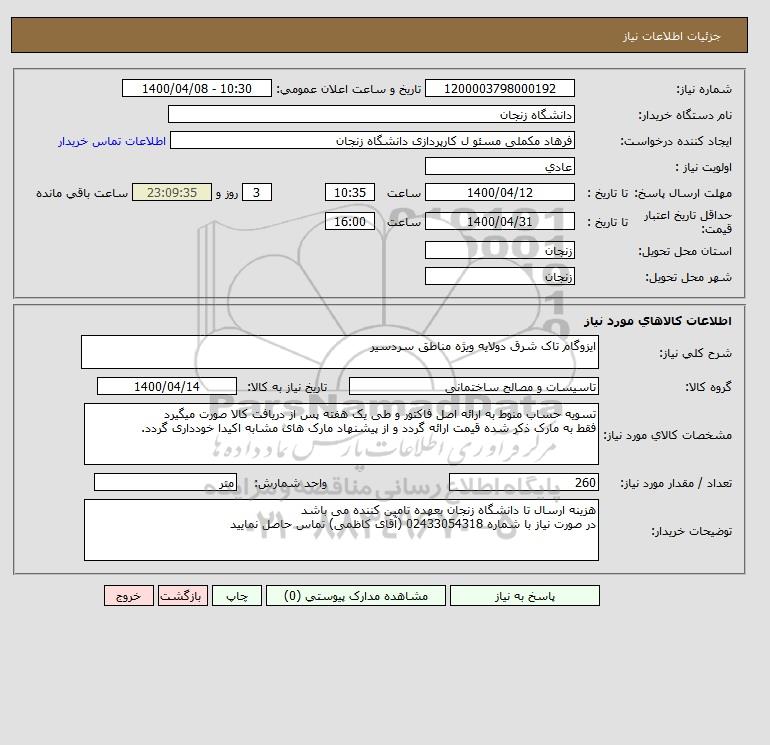Click the label واحد شمارش
Image resolution: width=770 pixels, height=745 pixels.
coord(291,483)
